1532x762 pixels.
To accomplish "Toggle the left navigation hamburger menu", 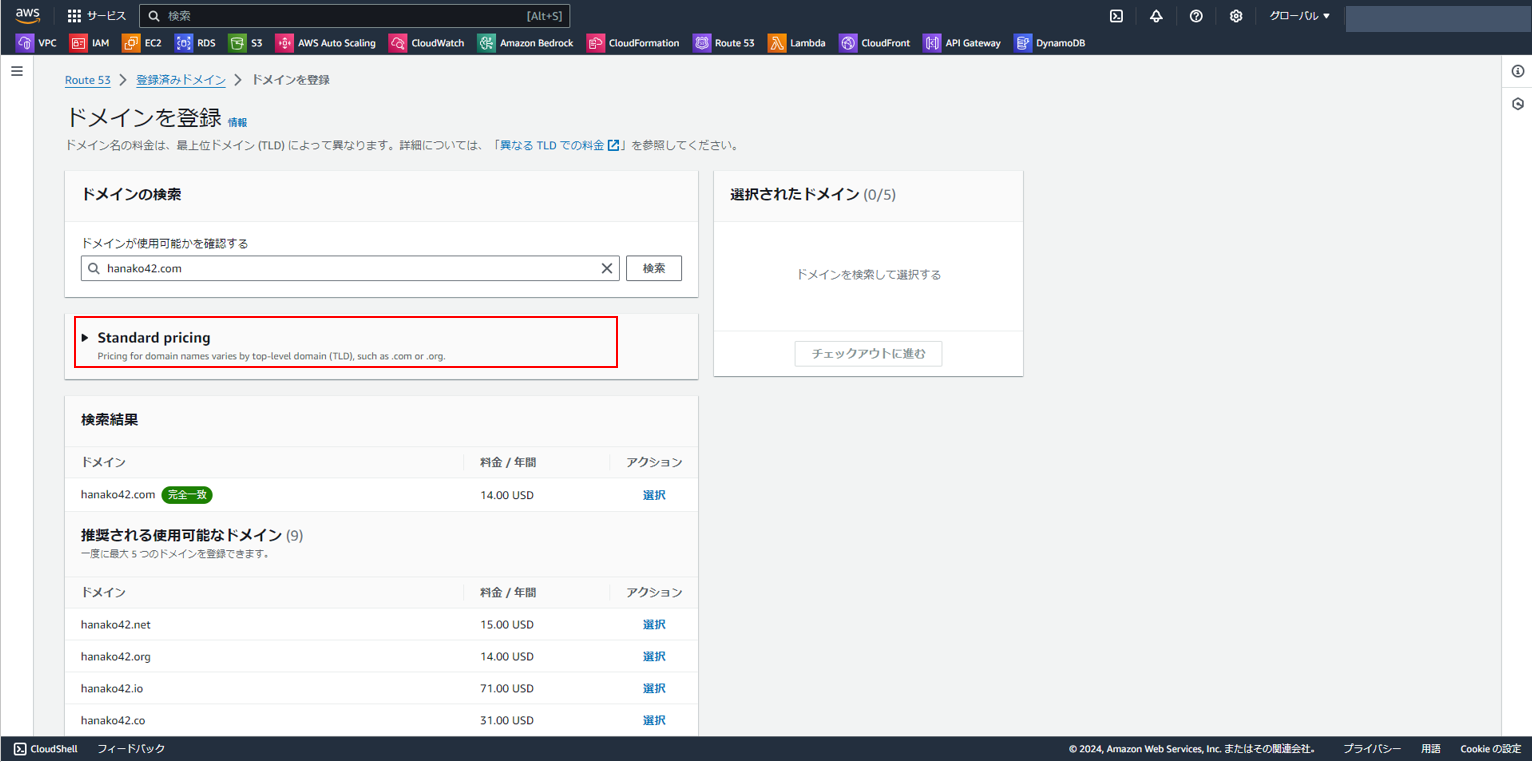I will click(16, 71).
